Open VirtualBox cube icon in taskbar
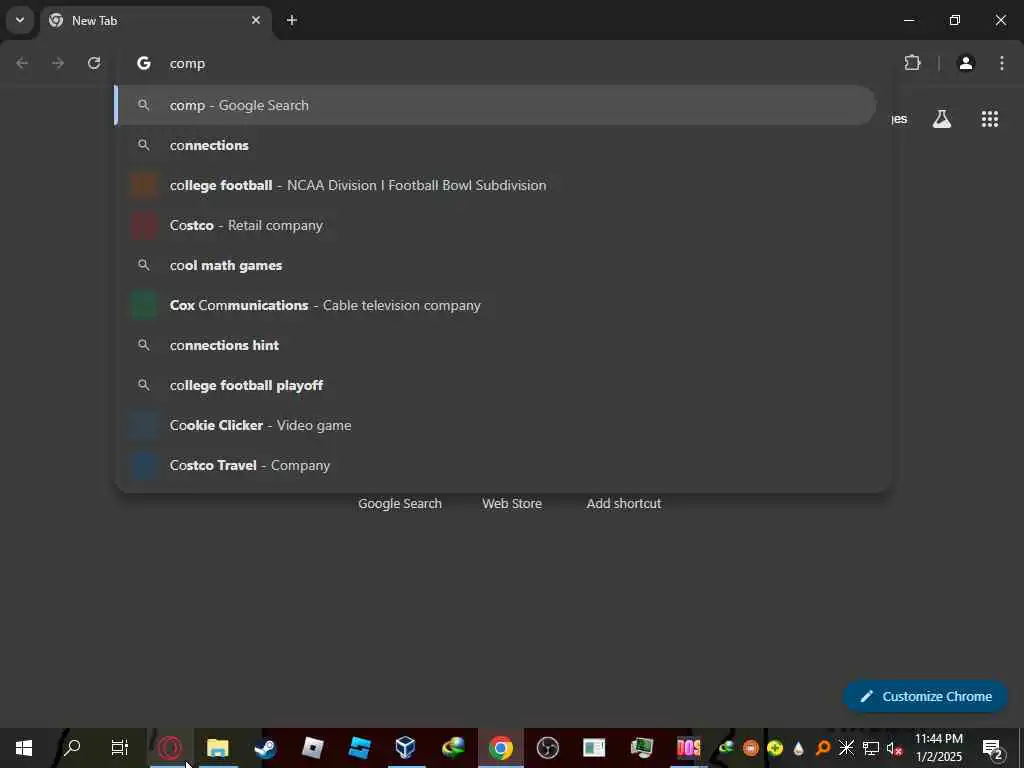This screenshot has width=1024, height=768. tap(406, 748)
